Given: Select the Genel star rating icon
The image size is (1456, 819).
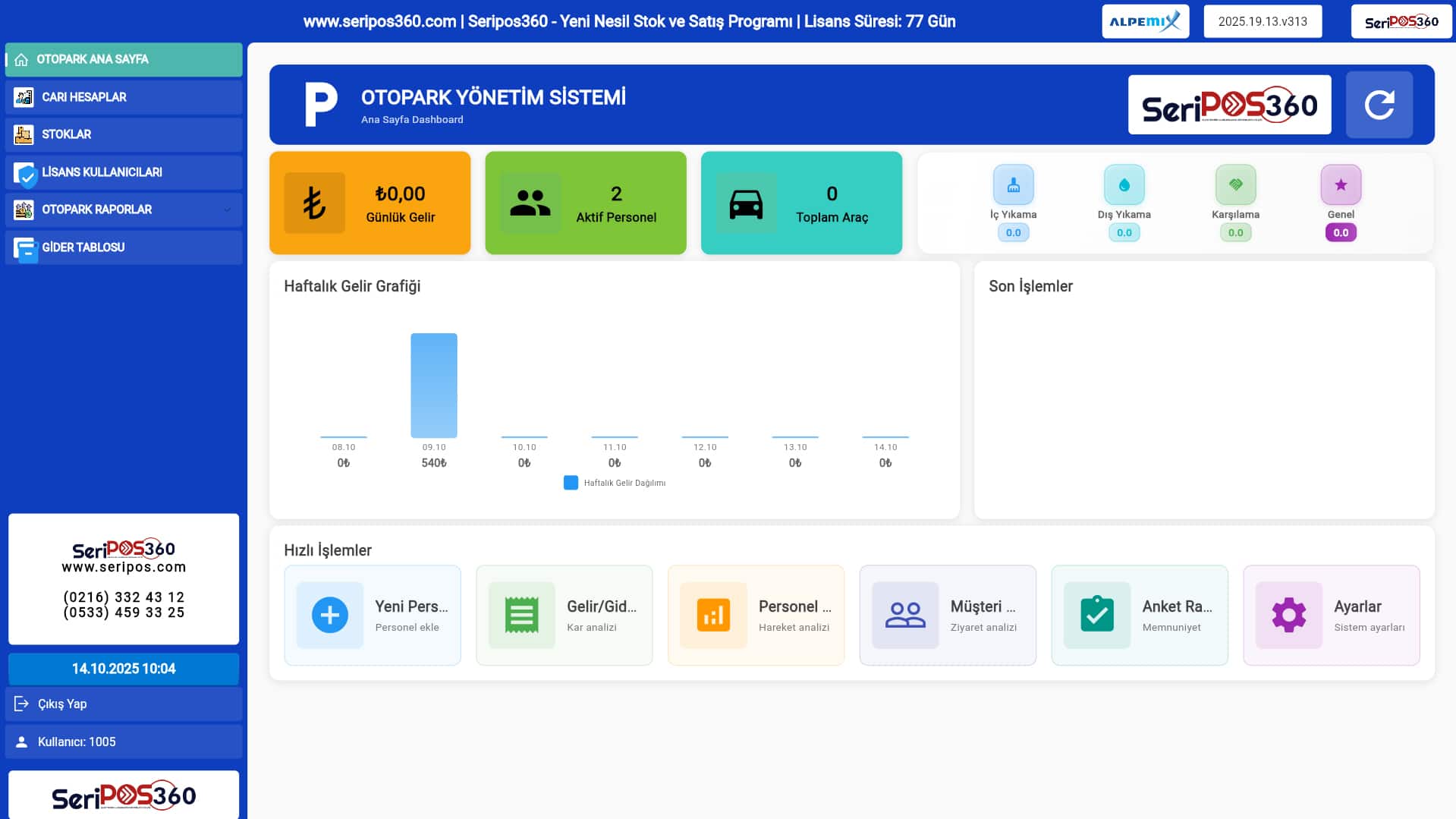Looking at the screenshot, I should (1341, 184).
